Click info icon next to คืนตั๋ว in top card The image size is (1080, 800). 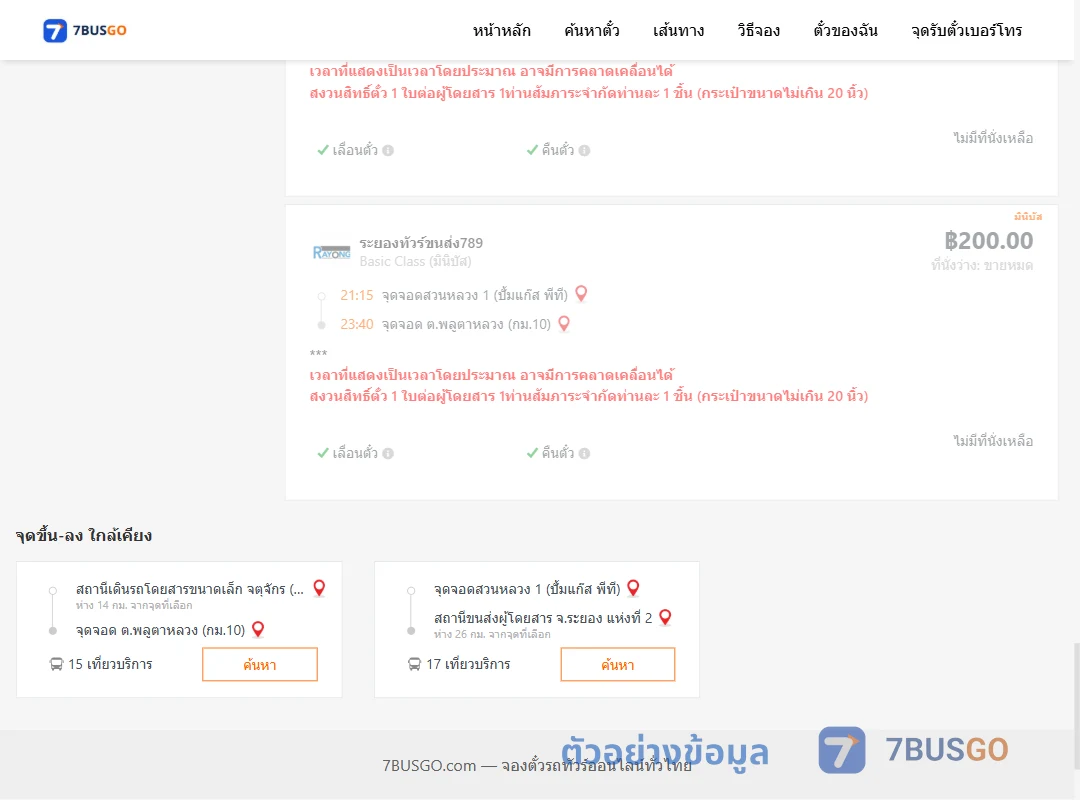click(585, 150)
